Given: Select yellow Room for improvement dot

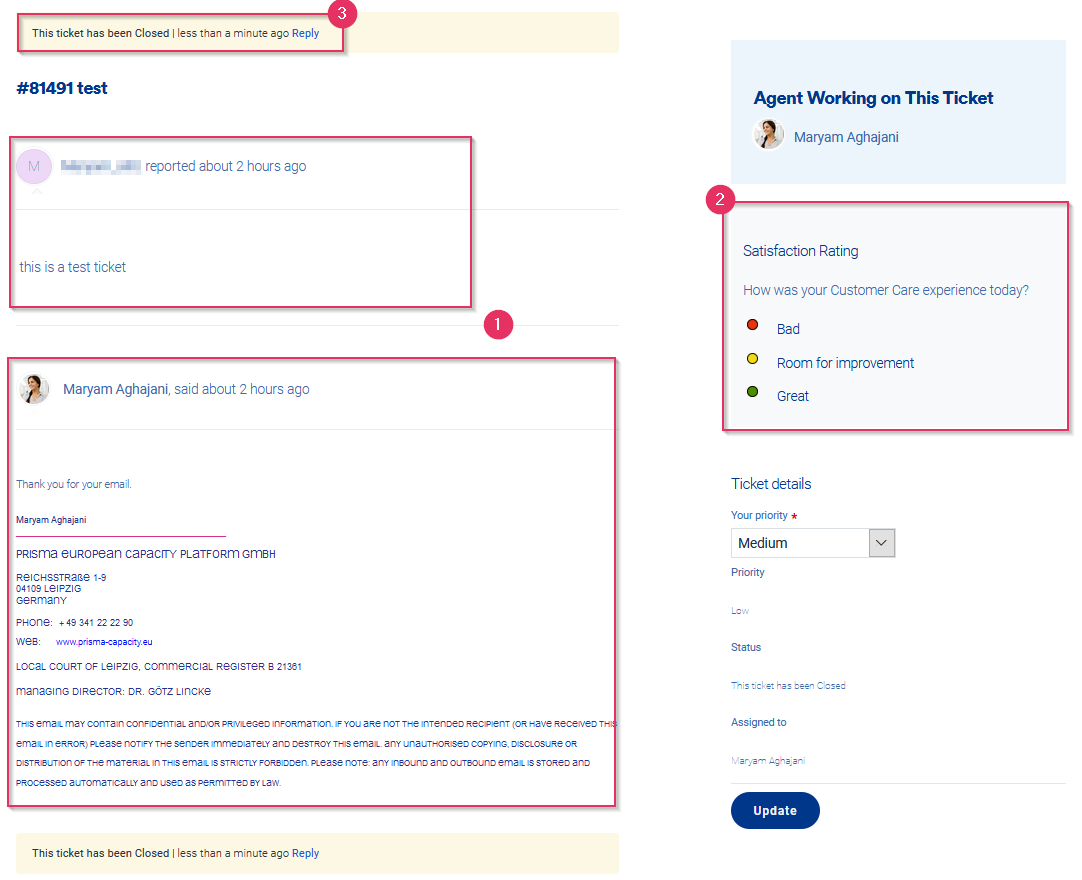Looking at the screenshot, I should [753, 359].
